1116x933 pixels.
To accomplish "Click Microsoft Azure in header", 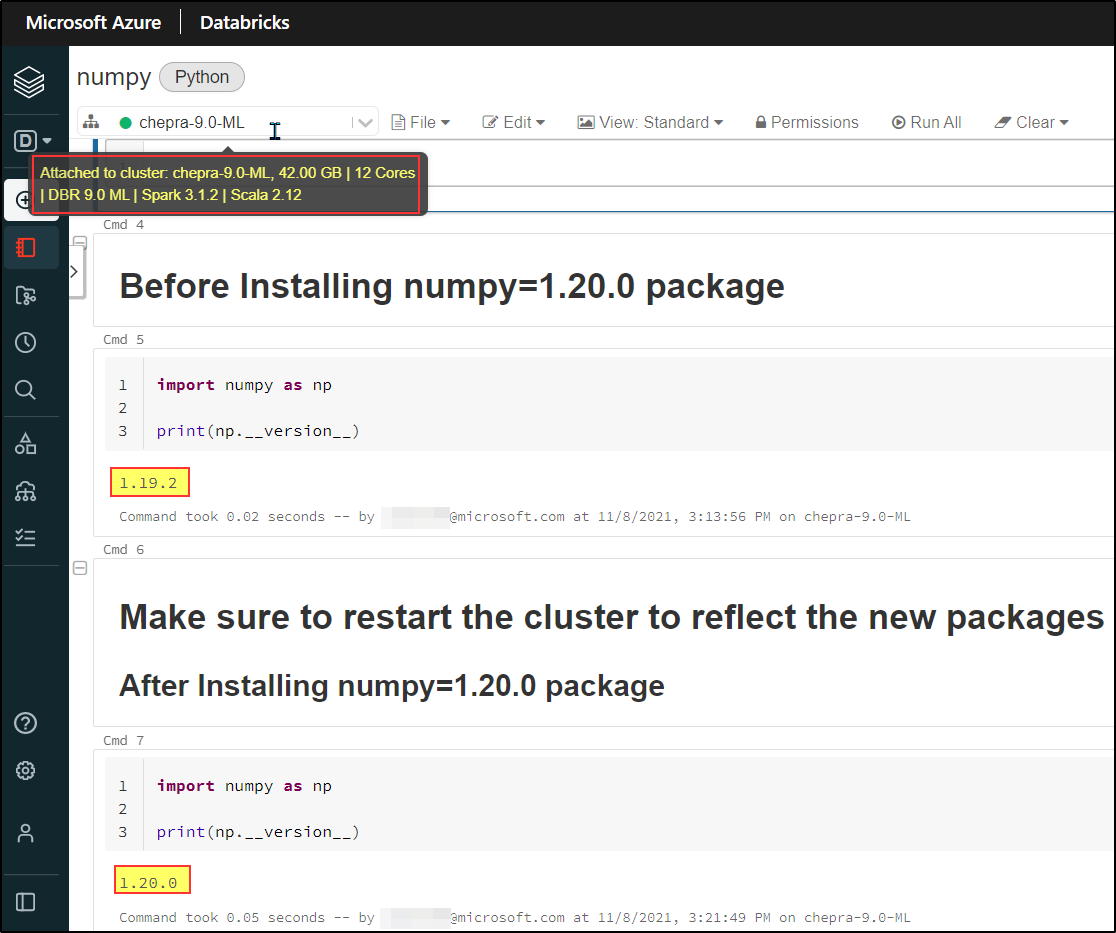I will pyautogui.click(x=93, y=23).
